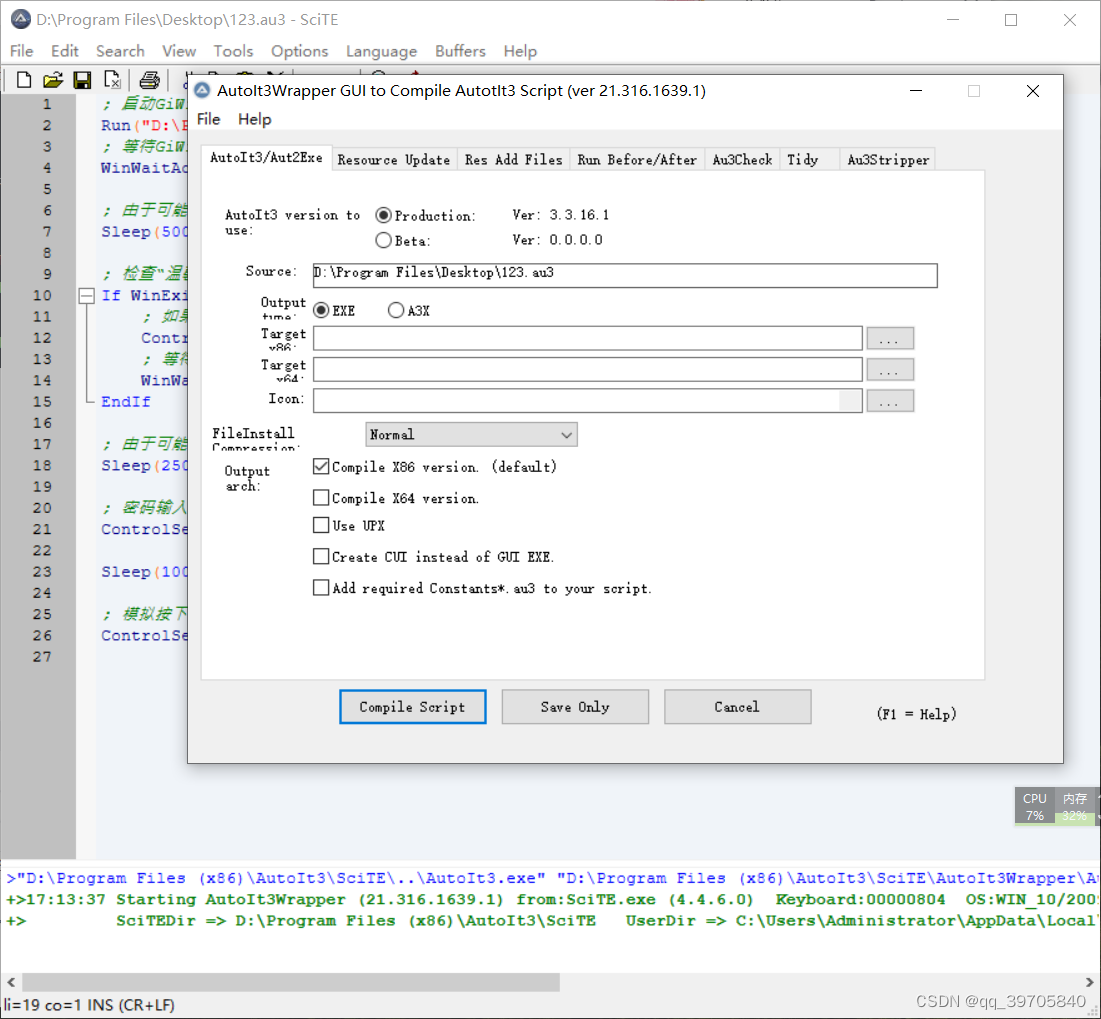
Task: Switch to Res Add Files tab
Action: point(513,159)
